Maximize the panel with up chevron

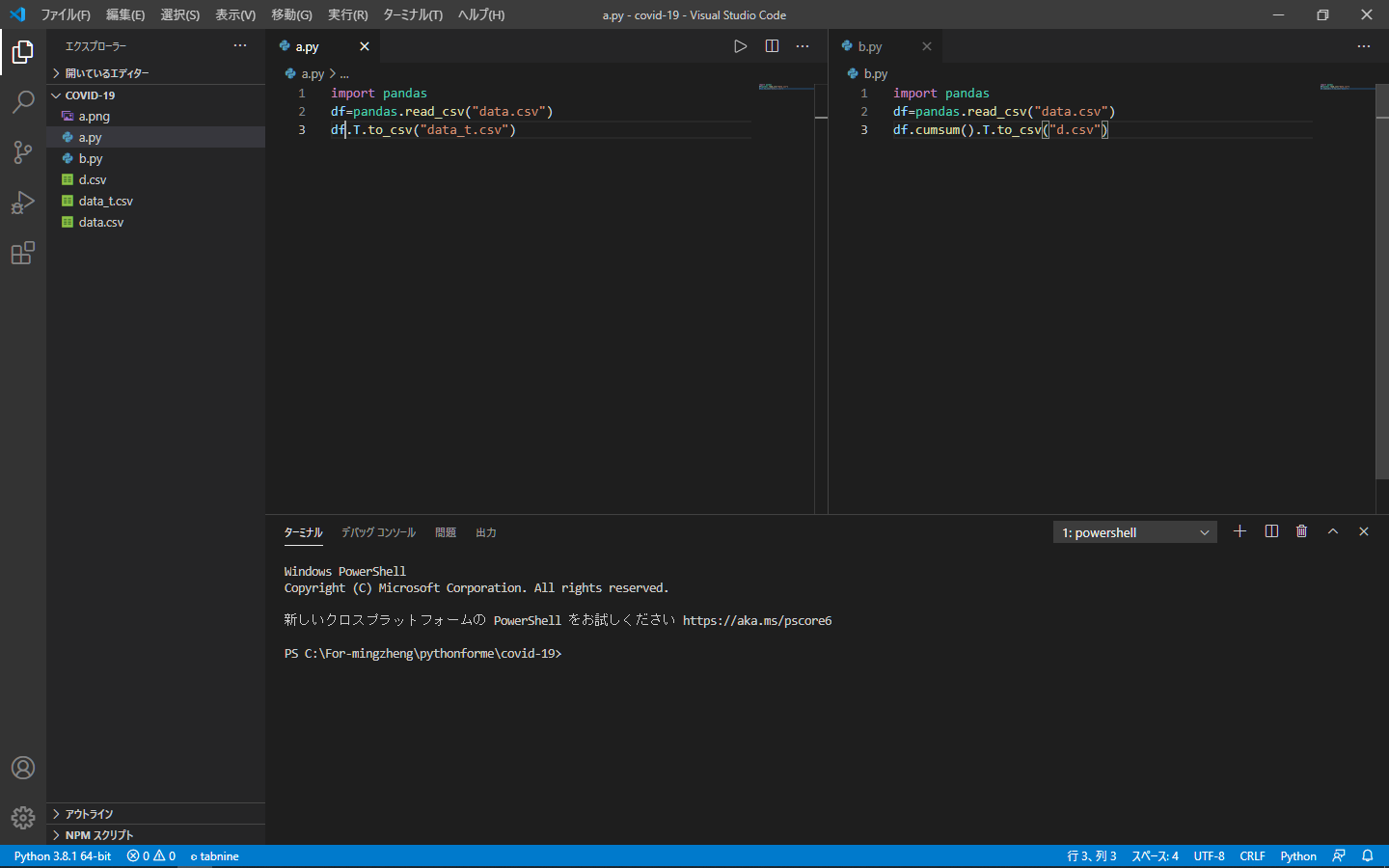click(1333, 531)
